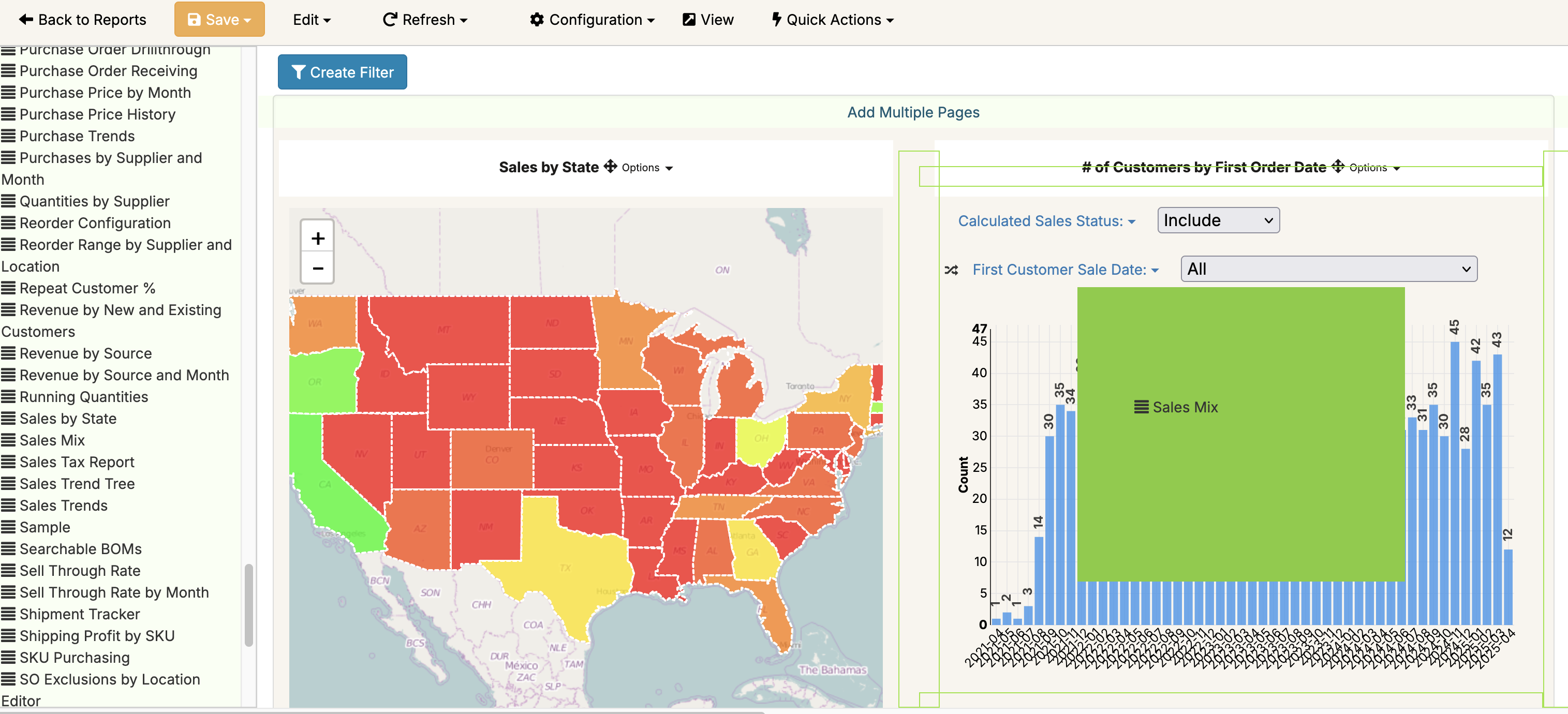
Task: Click the crosshair move icon beside Sales by State
Action: [x=611, y=168]
